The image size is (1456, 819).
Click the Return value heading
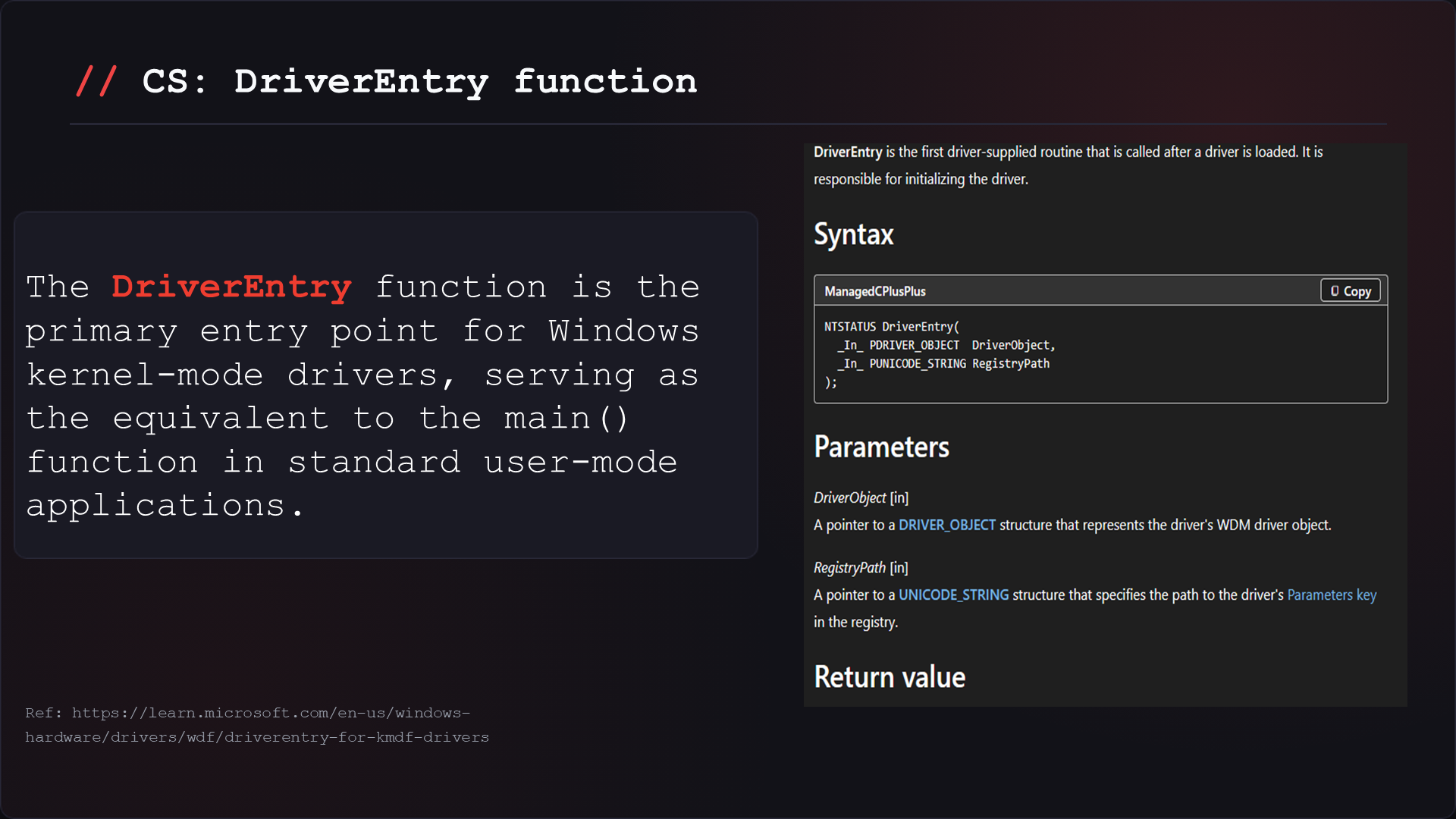[890, 676]
